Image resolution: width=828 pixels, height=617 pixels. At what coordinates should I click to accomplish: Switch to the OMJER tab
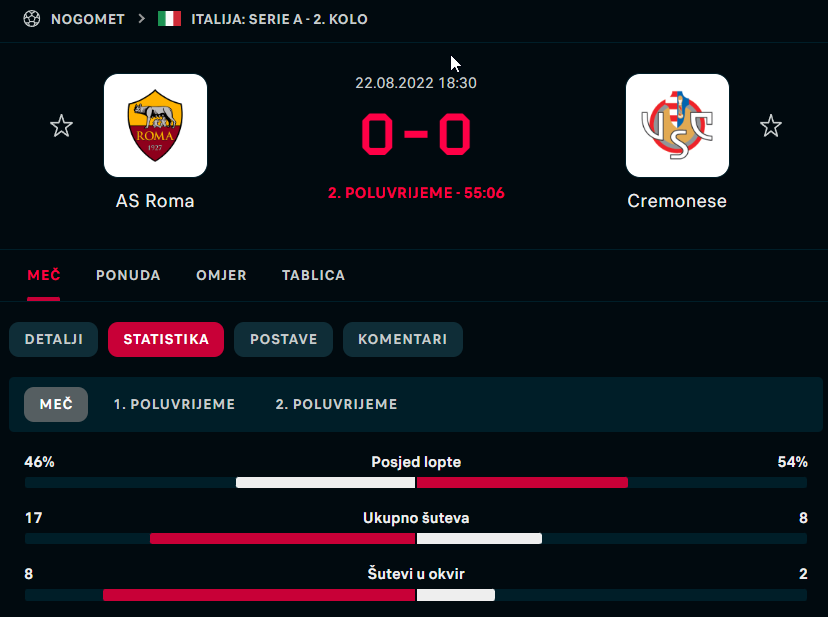pyautogui.click(x=221, y=275)
